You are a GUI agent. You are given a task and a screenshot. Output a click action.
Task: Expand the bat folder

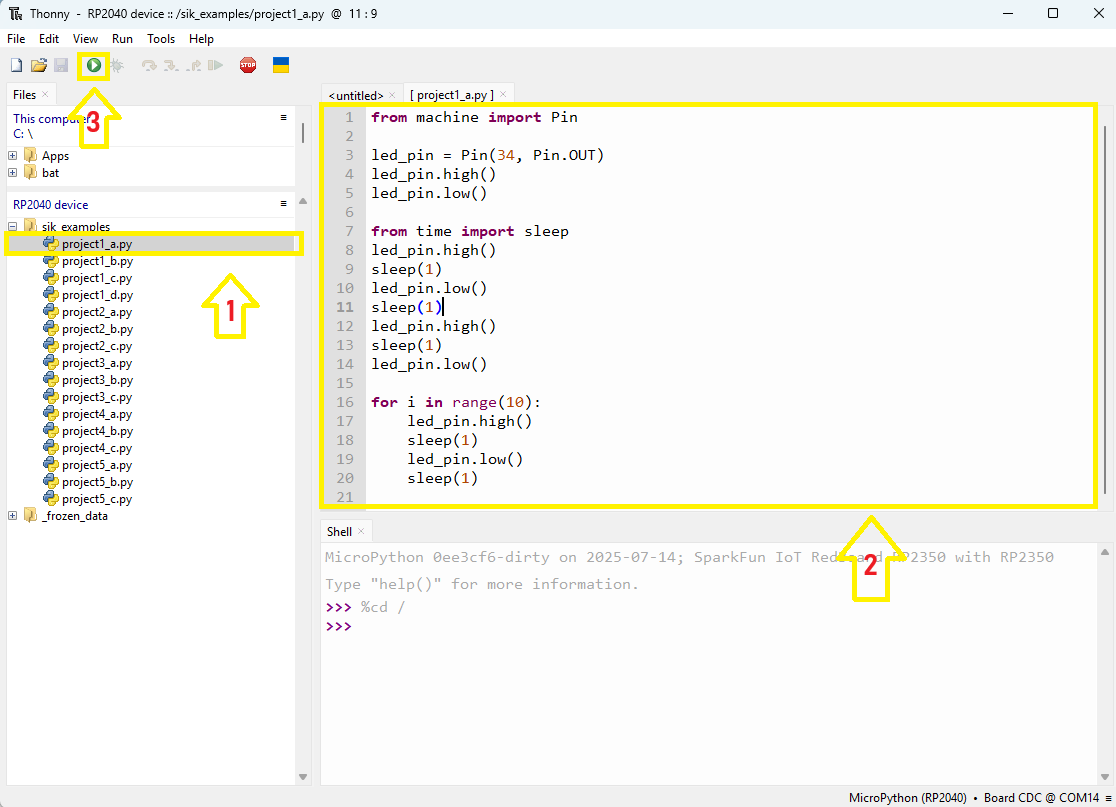coord(13,173)
